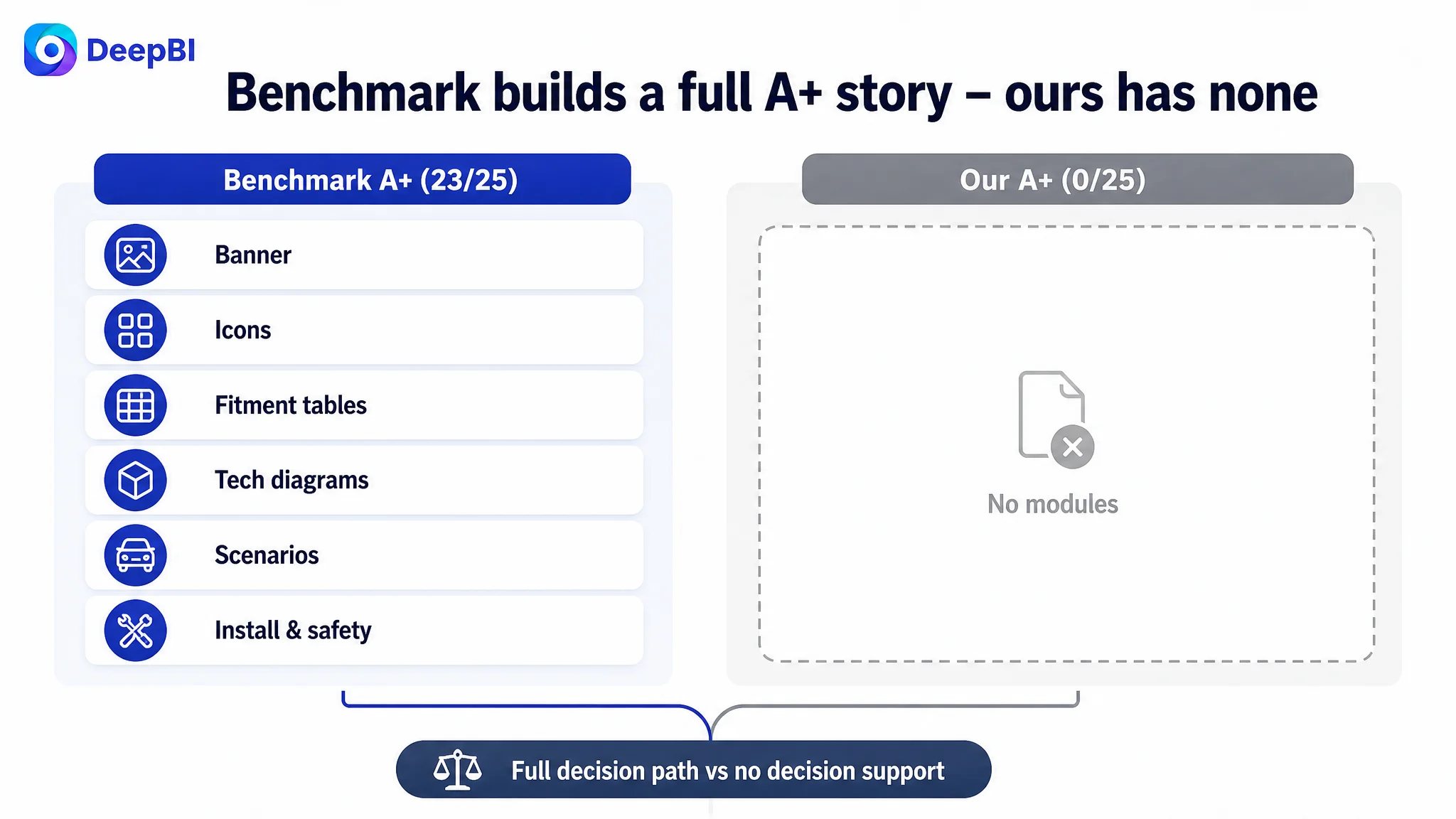Select the Fitment tables row
This screenshot has width=1456, height=819.
pyautogui.click(x=364, y=405)
